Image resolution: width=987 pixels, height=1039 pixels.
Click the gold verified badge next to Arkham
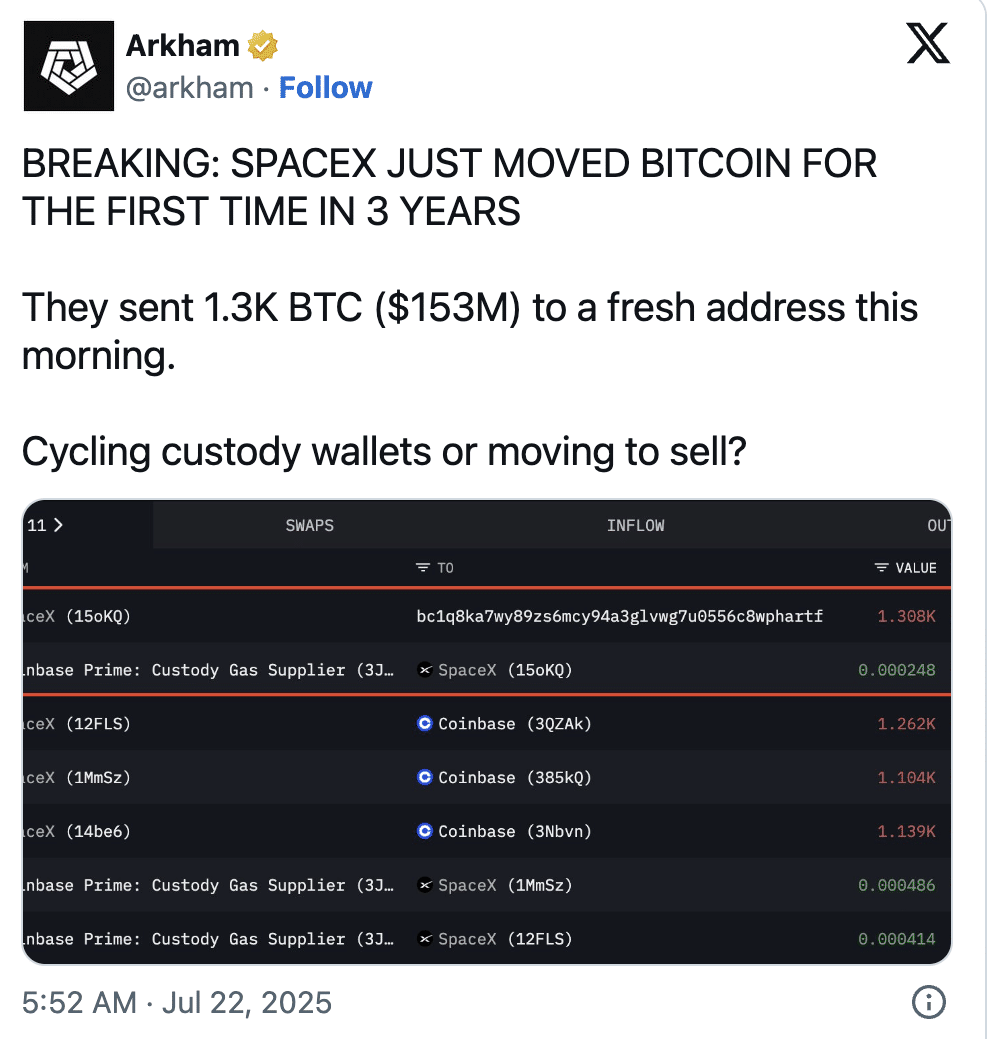point(263,46)
